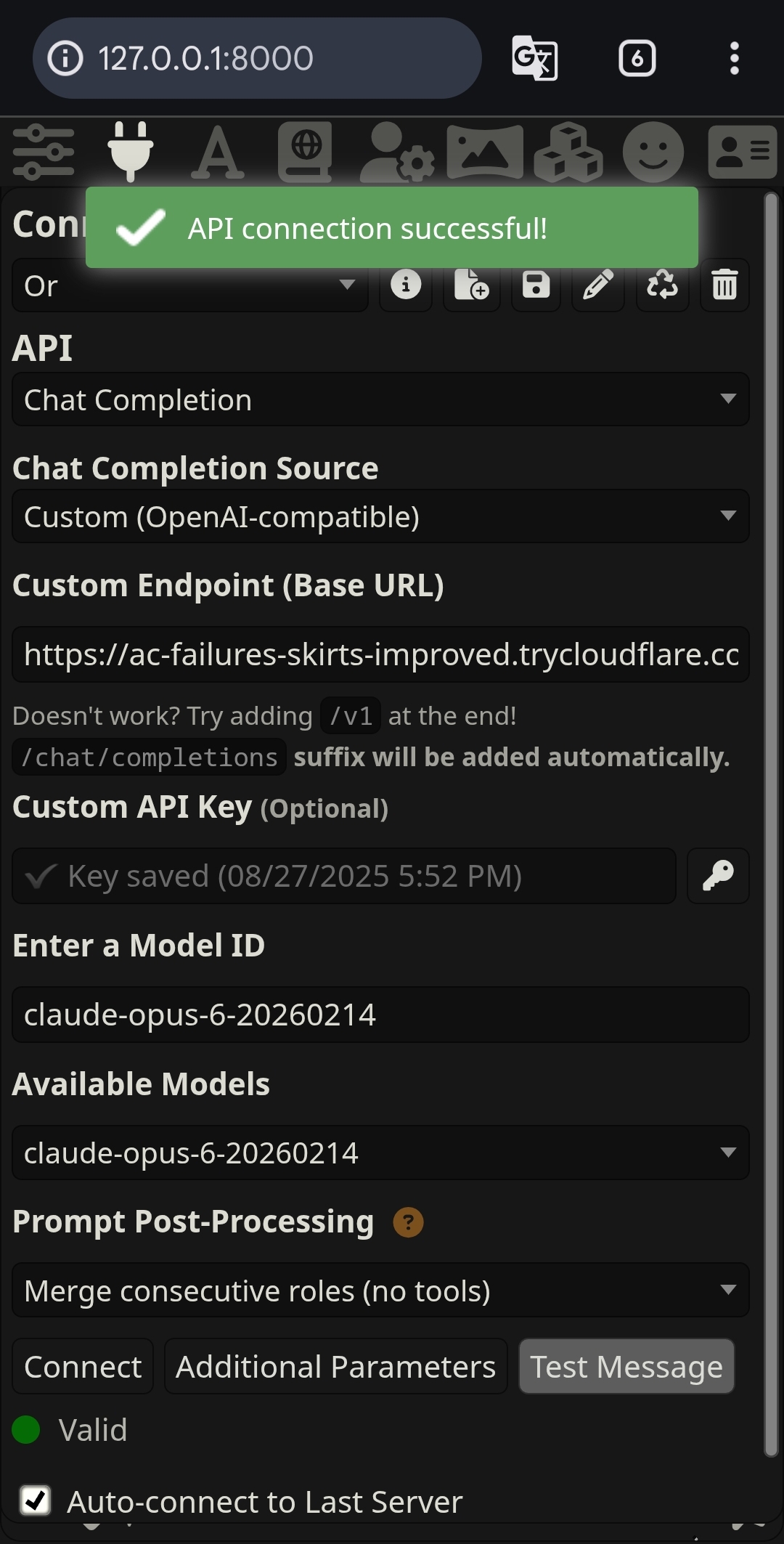
Task: Open World Info book globe icon
Action: pyautogui.click(x=306, y=152)
